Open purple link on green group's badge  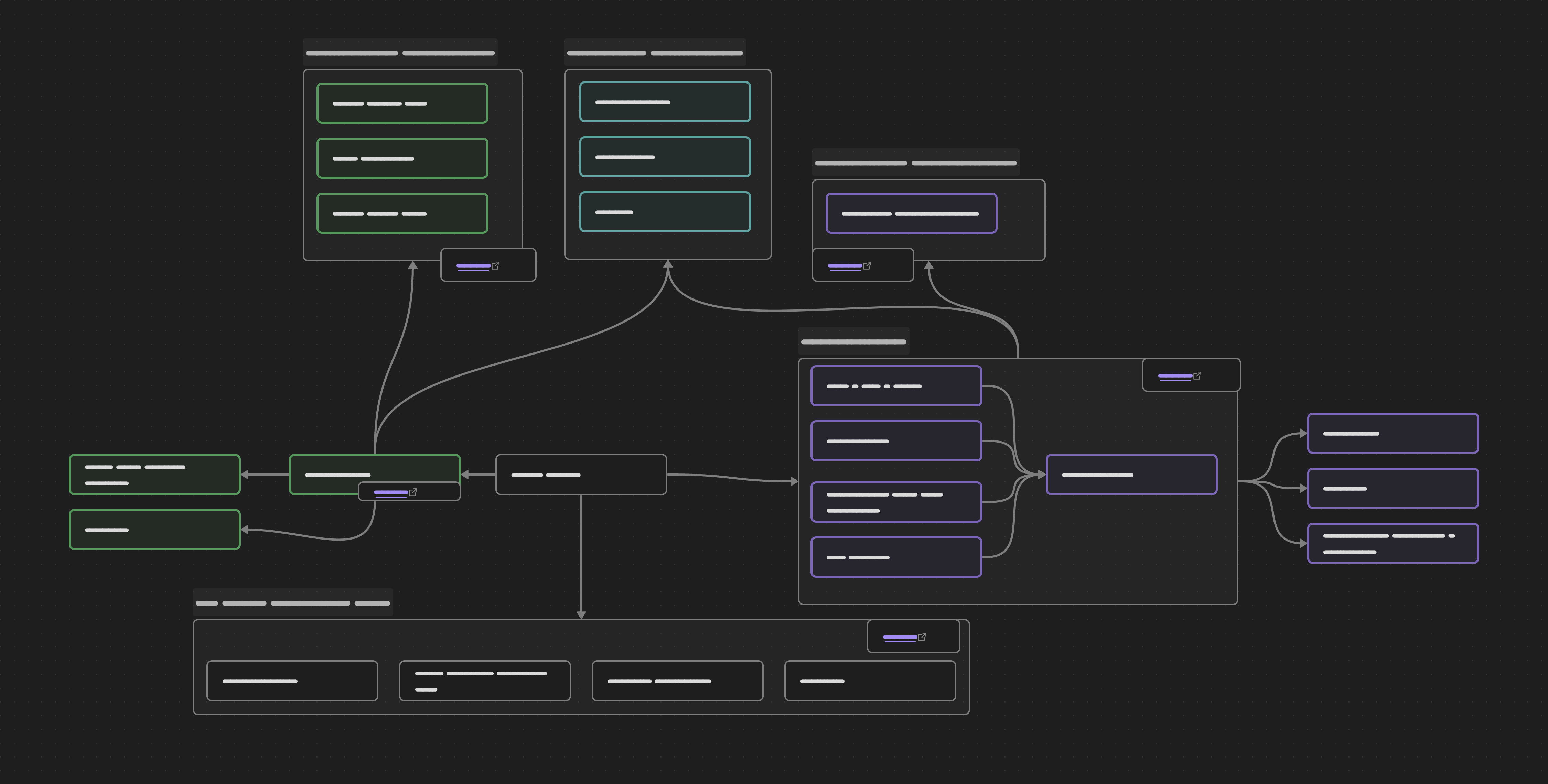[473, 265]
